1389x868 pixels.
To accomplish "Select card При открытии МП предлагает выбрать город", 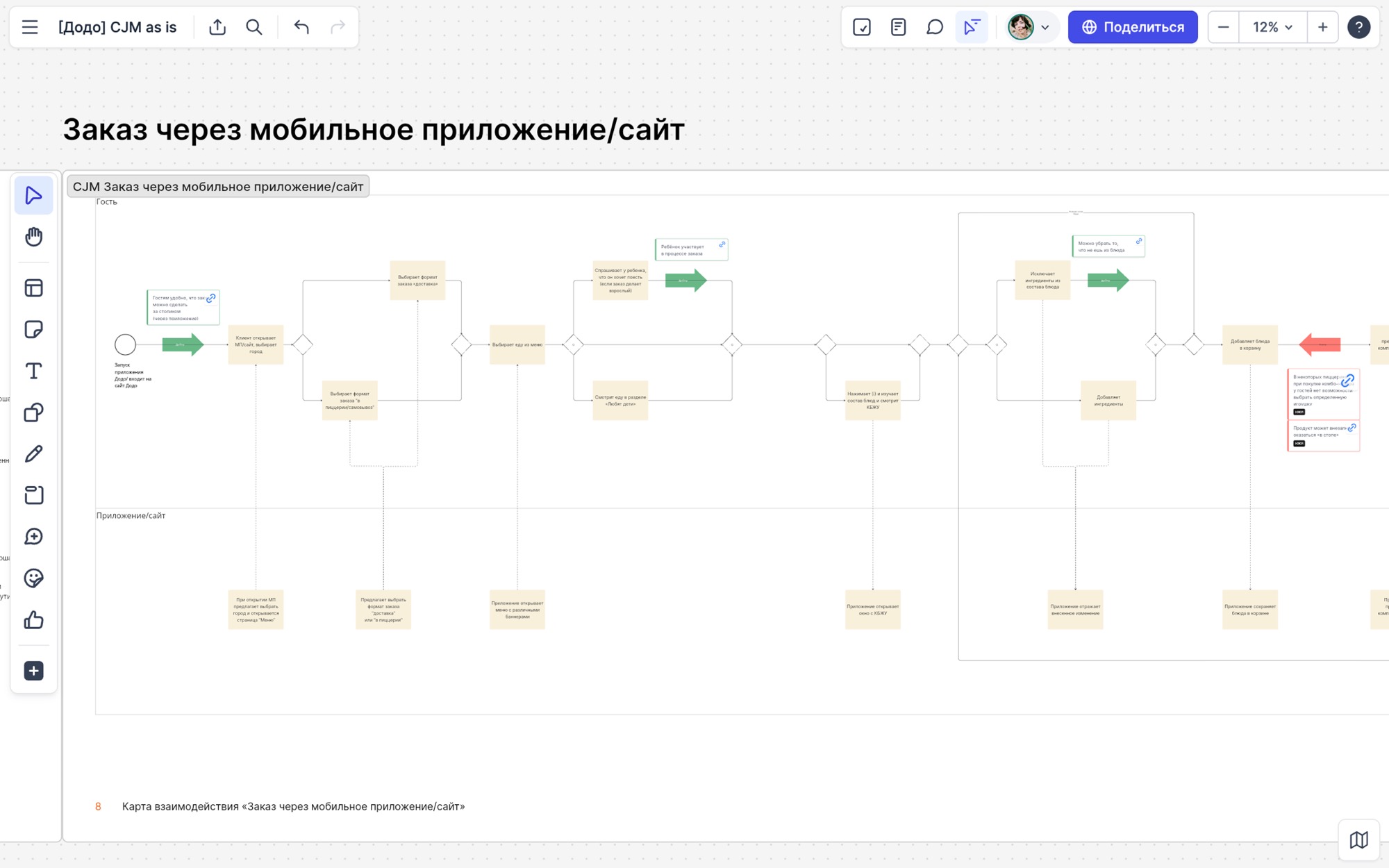I will [x=256, y=610].
